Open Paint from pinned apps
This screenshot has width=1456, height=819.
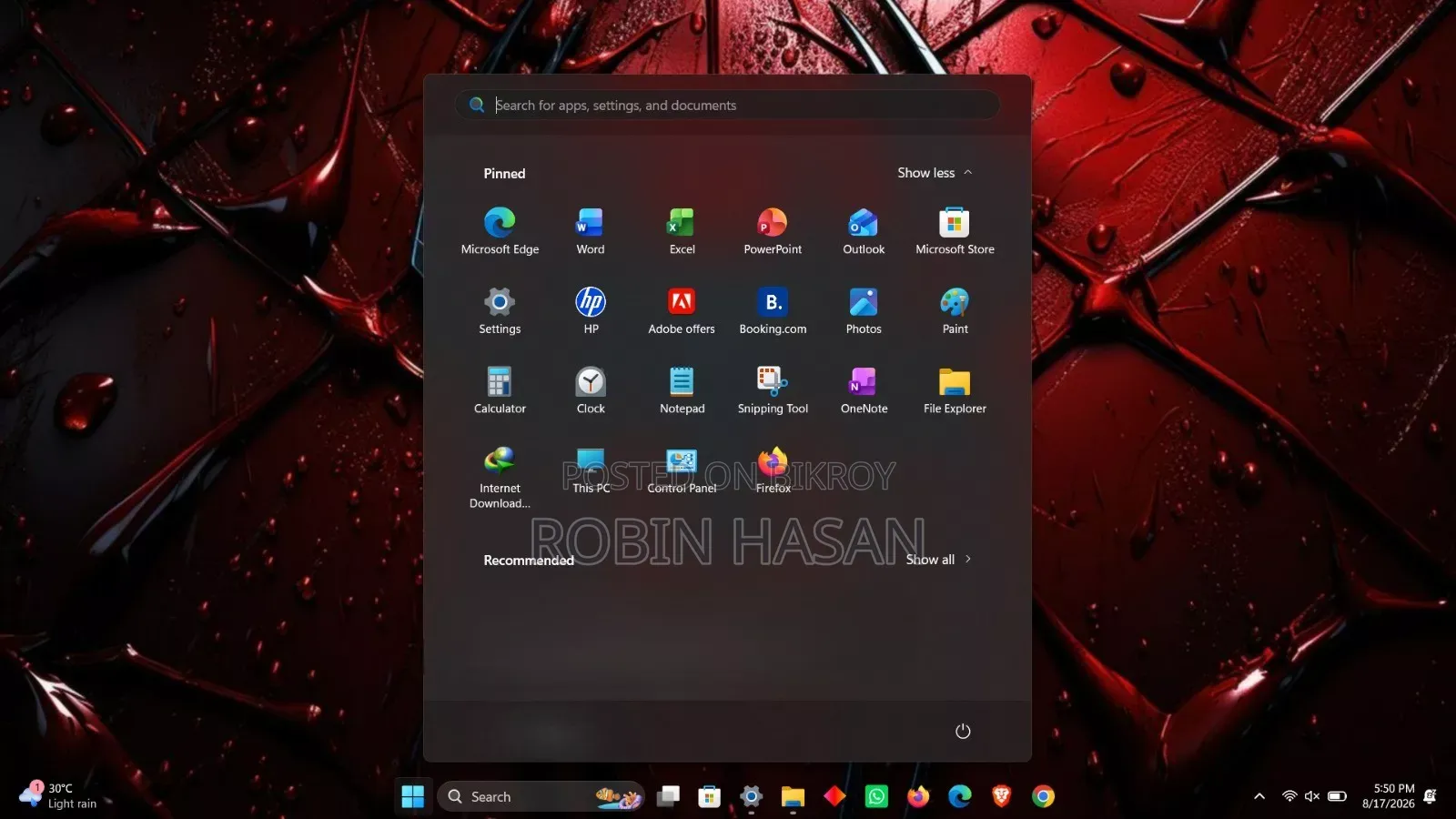[955, 310]
